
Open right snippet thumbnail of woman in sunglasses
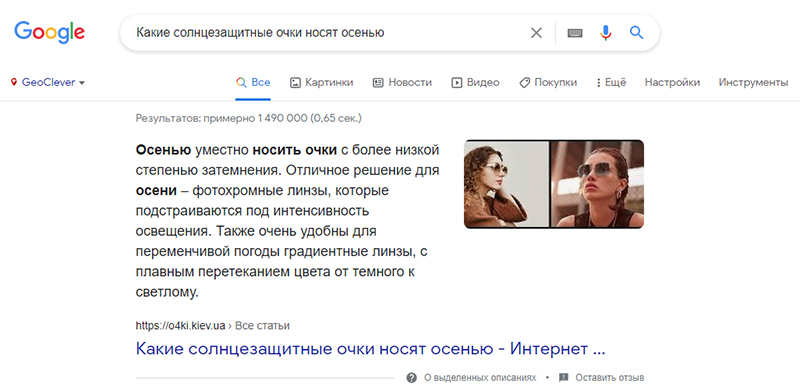[597, 184]
